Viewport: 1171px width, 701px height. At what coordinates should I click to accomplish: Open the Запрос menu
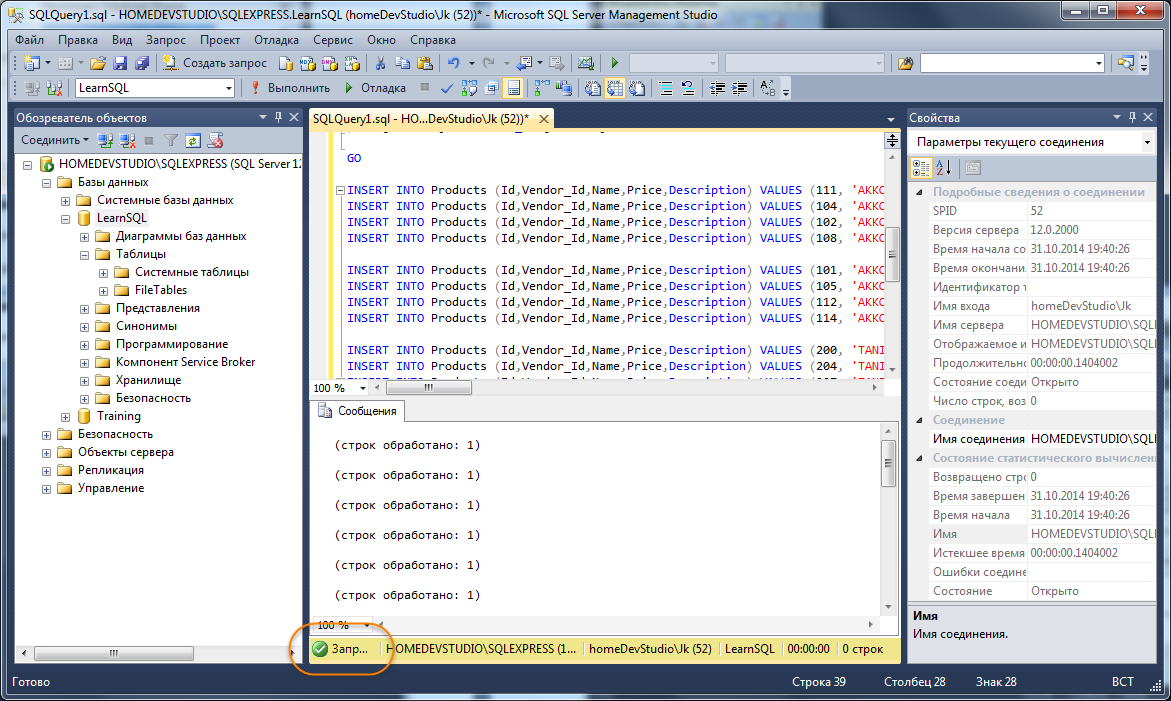[166, 40]
